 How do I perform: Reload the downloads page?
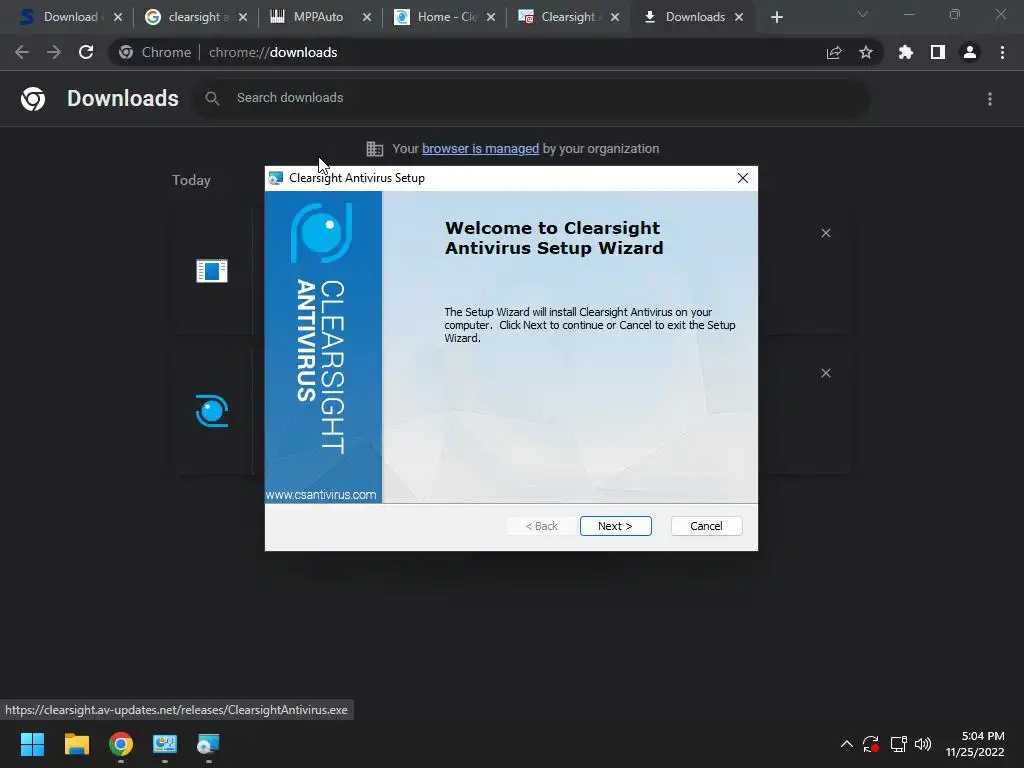(x=86, y=52)
